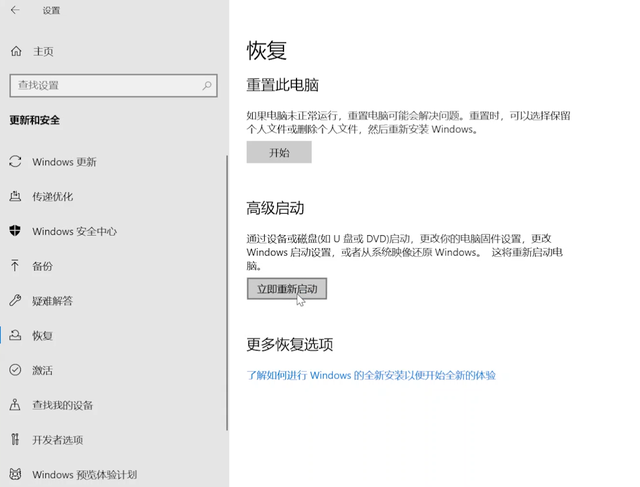Screen dimensions: 640x487
Task: Click the 激活 checkmark circle icon
Action: point(15,370)
